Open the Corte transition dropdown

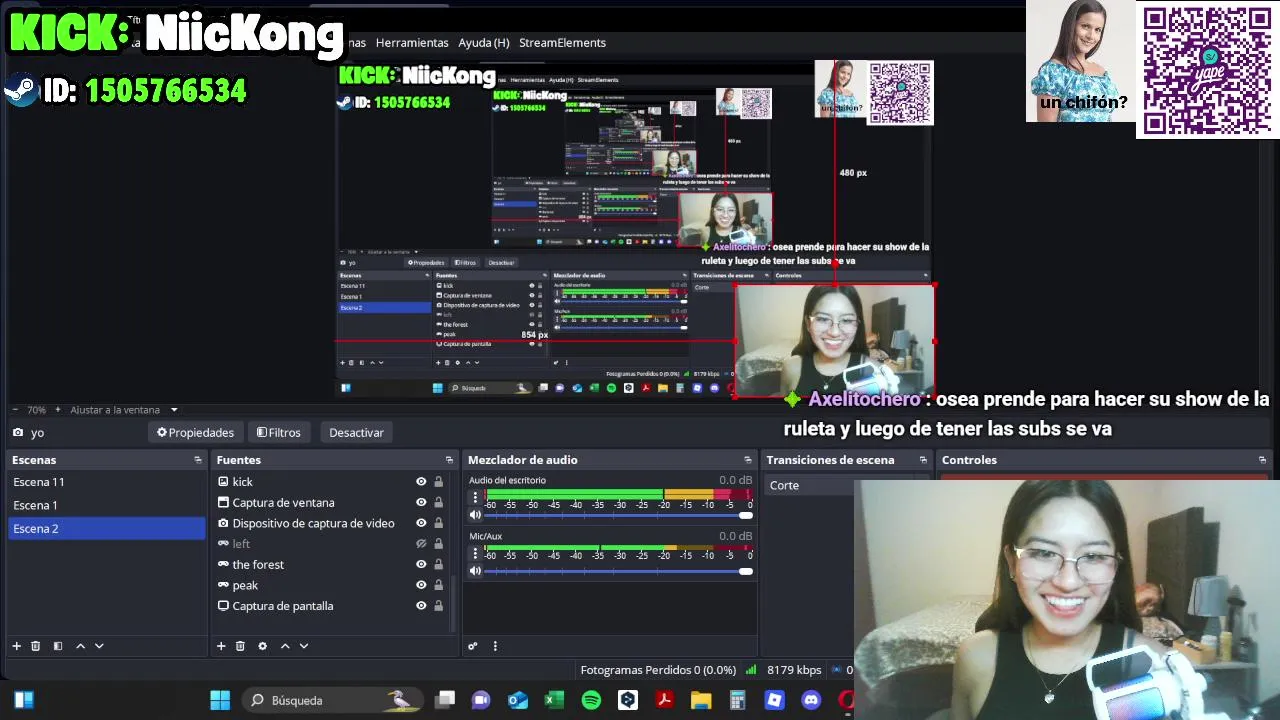pyautogui.click(x=810, y=486)
